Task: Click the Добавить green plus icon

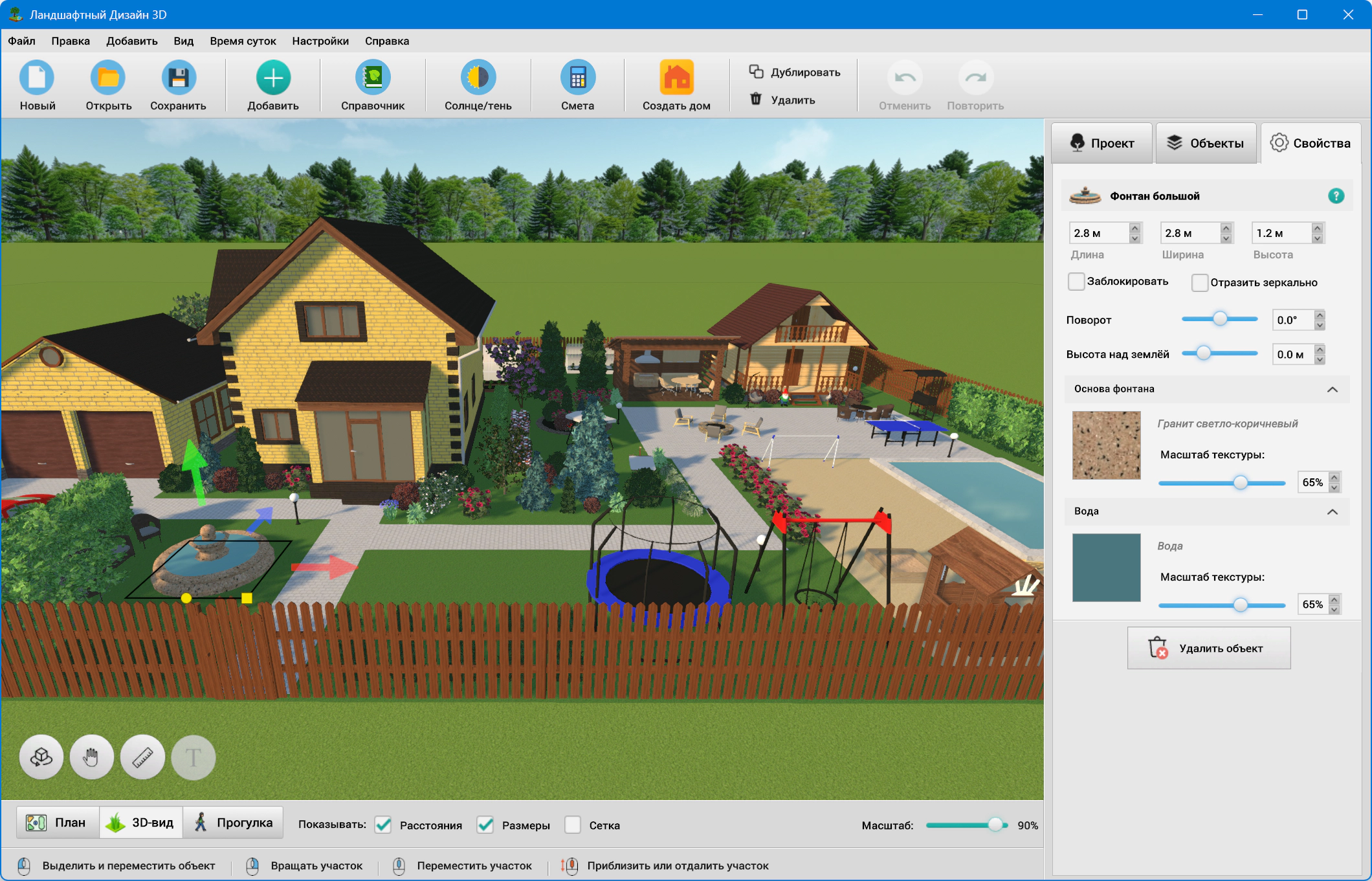Action: click(x=273, y=78)
